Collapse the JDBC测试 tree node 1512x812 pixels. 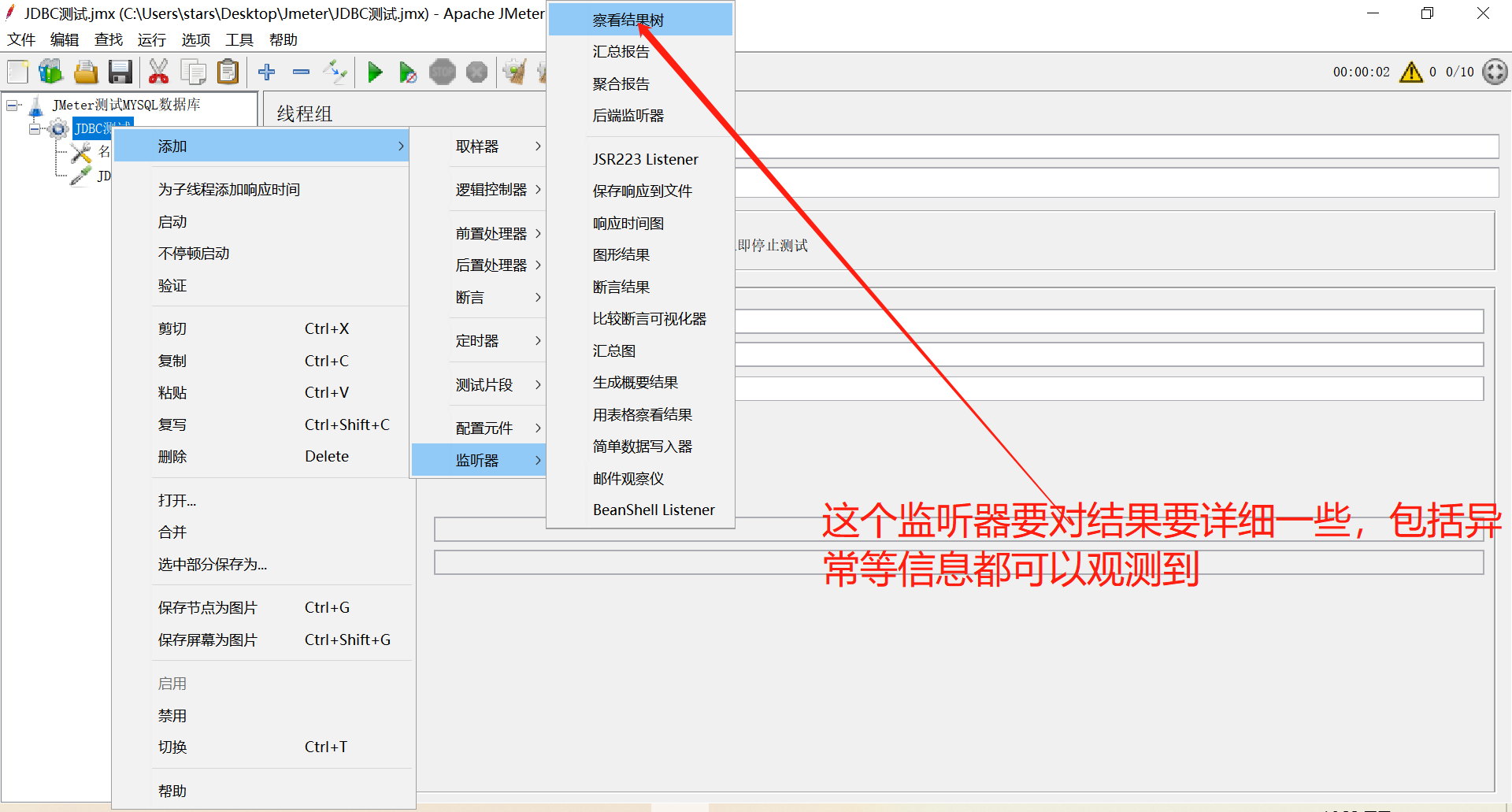35,128
